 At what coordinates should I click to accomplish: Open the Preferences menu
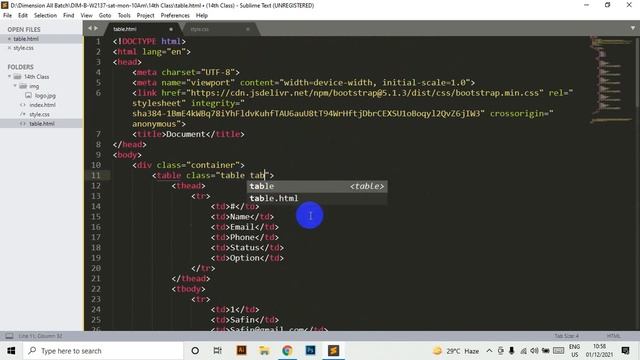coord(175,16)
